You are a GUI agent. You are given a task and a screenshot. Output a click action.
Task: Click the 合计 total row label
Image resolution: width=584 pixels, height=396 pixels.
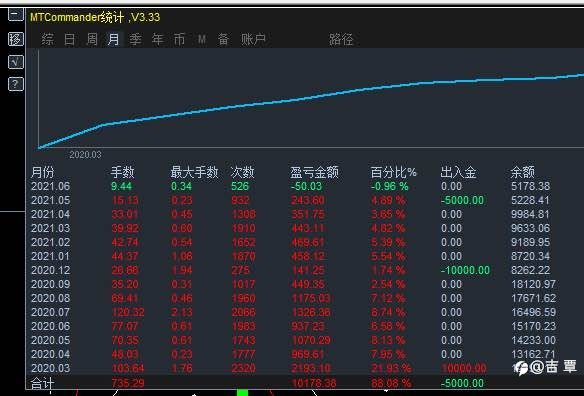point(43,383)
